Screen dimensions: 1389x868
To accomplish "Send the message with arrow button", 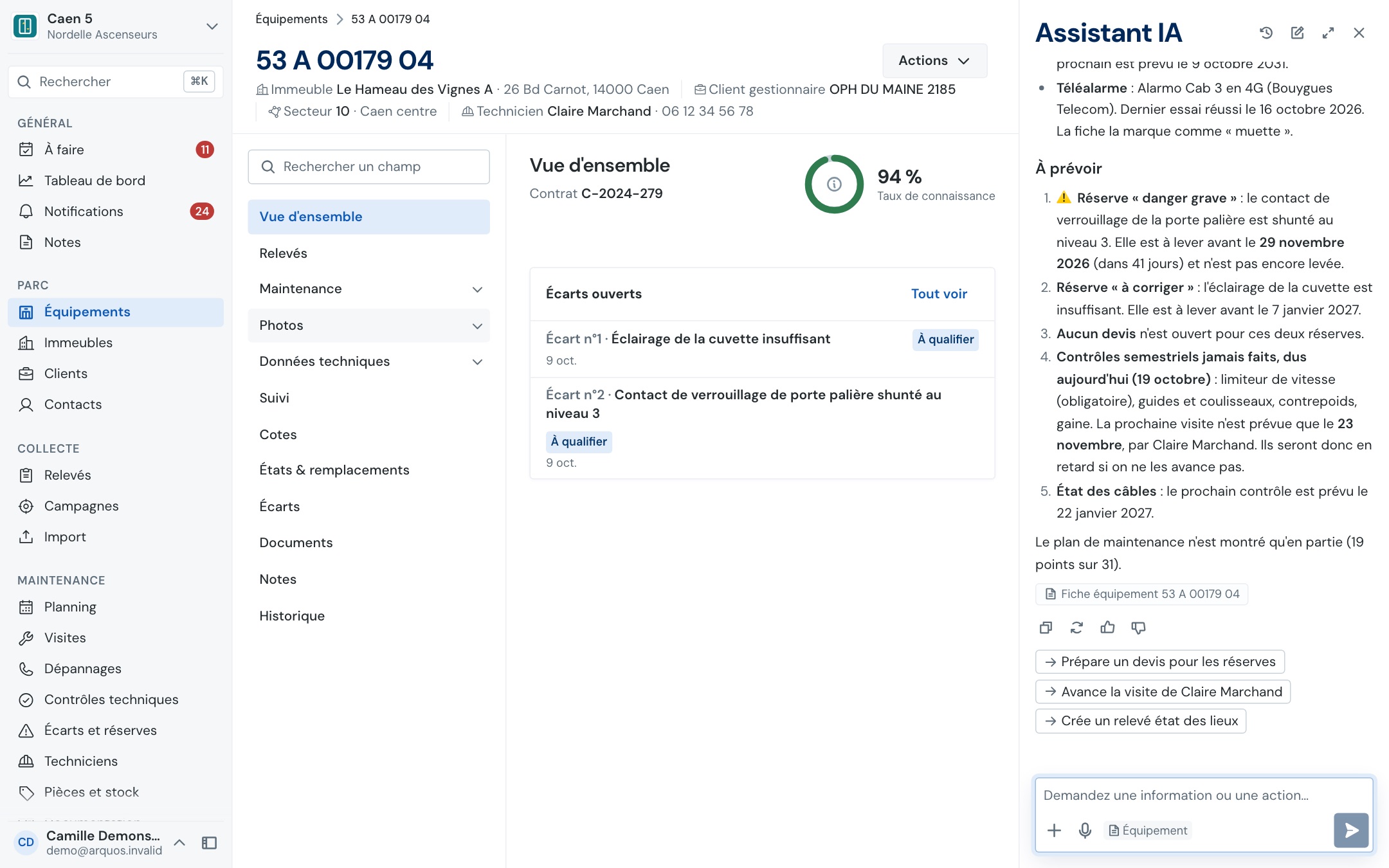I will pyautogui.click(x=1351, y=830).
